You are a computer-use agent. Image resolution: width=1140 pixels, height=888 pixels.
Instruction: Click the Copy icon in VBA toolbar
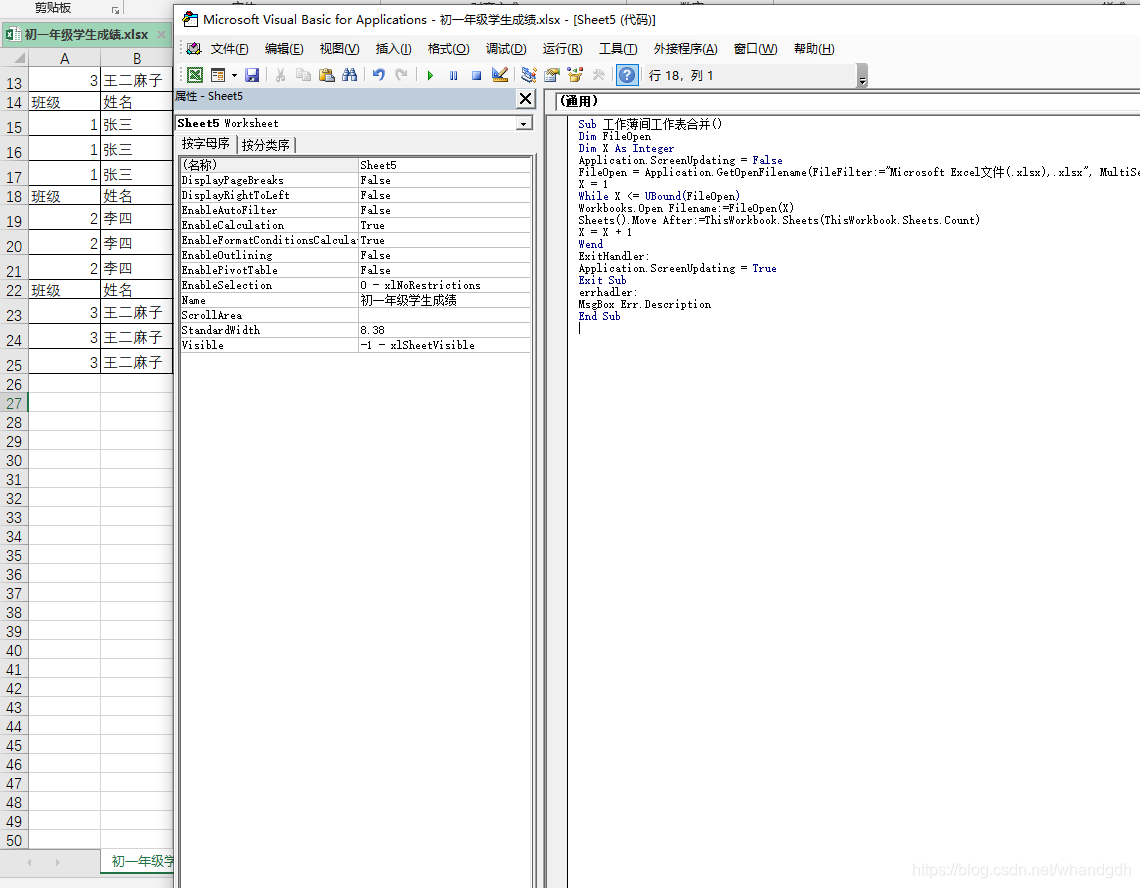coord(304,75)
